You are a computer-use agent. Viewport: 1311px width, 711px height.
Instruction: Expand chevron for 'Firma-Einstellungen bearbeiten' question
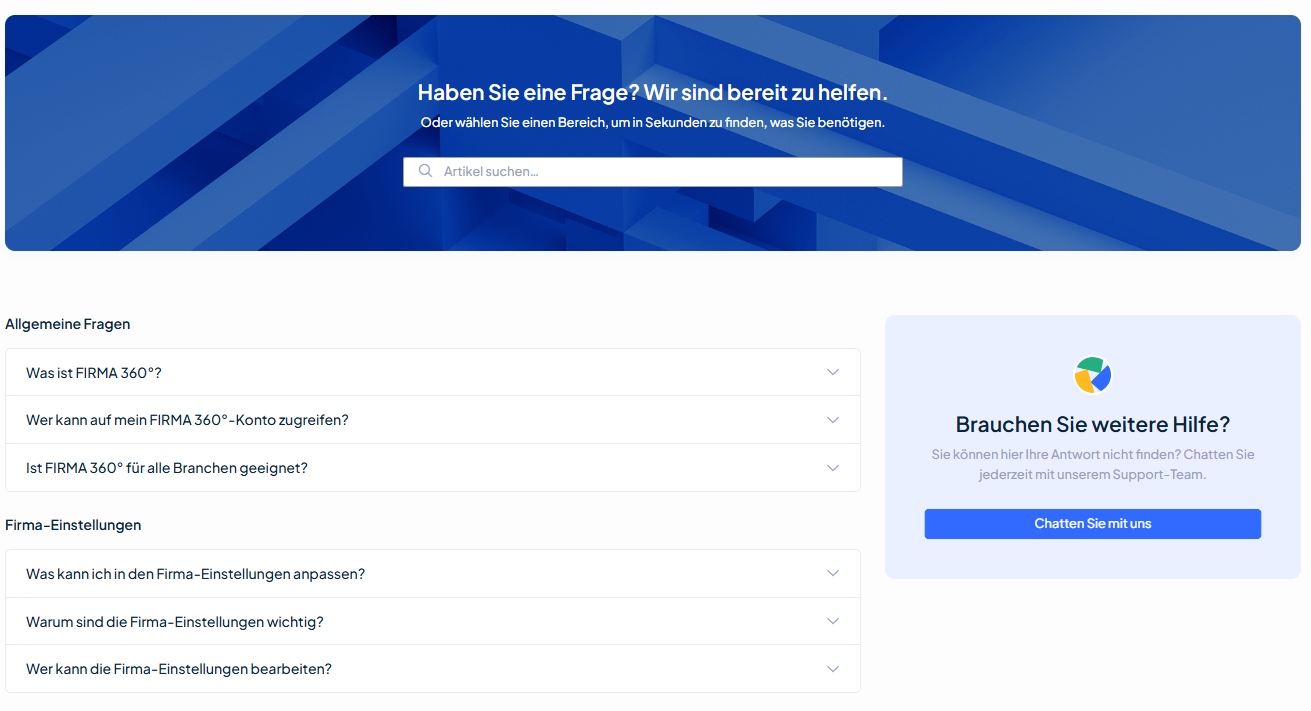click(x=832, y=669)
